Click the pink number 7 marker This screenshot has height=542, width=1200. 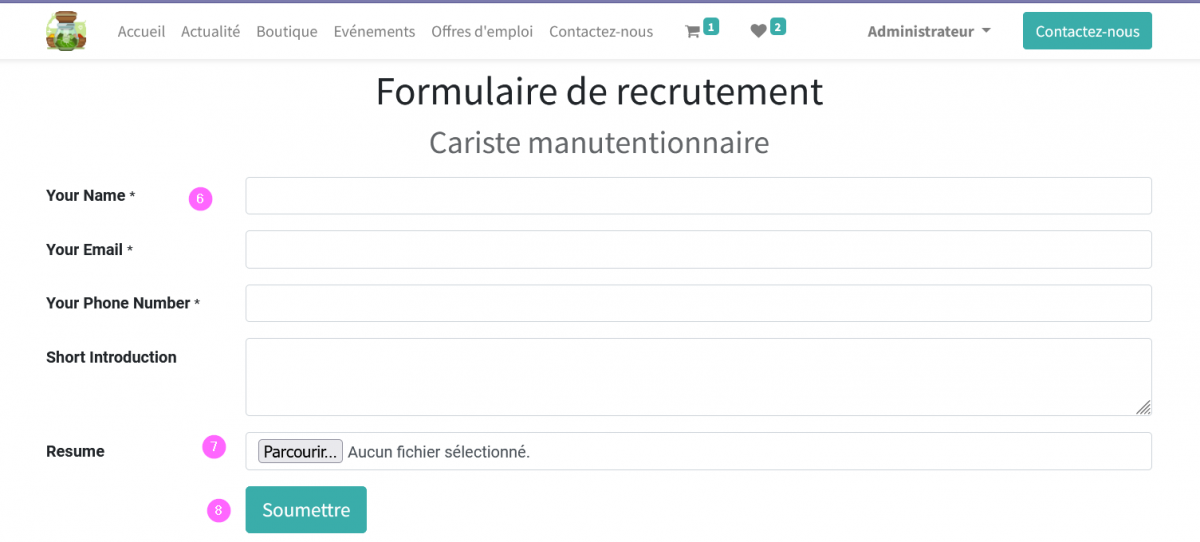[214, 447]
